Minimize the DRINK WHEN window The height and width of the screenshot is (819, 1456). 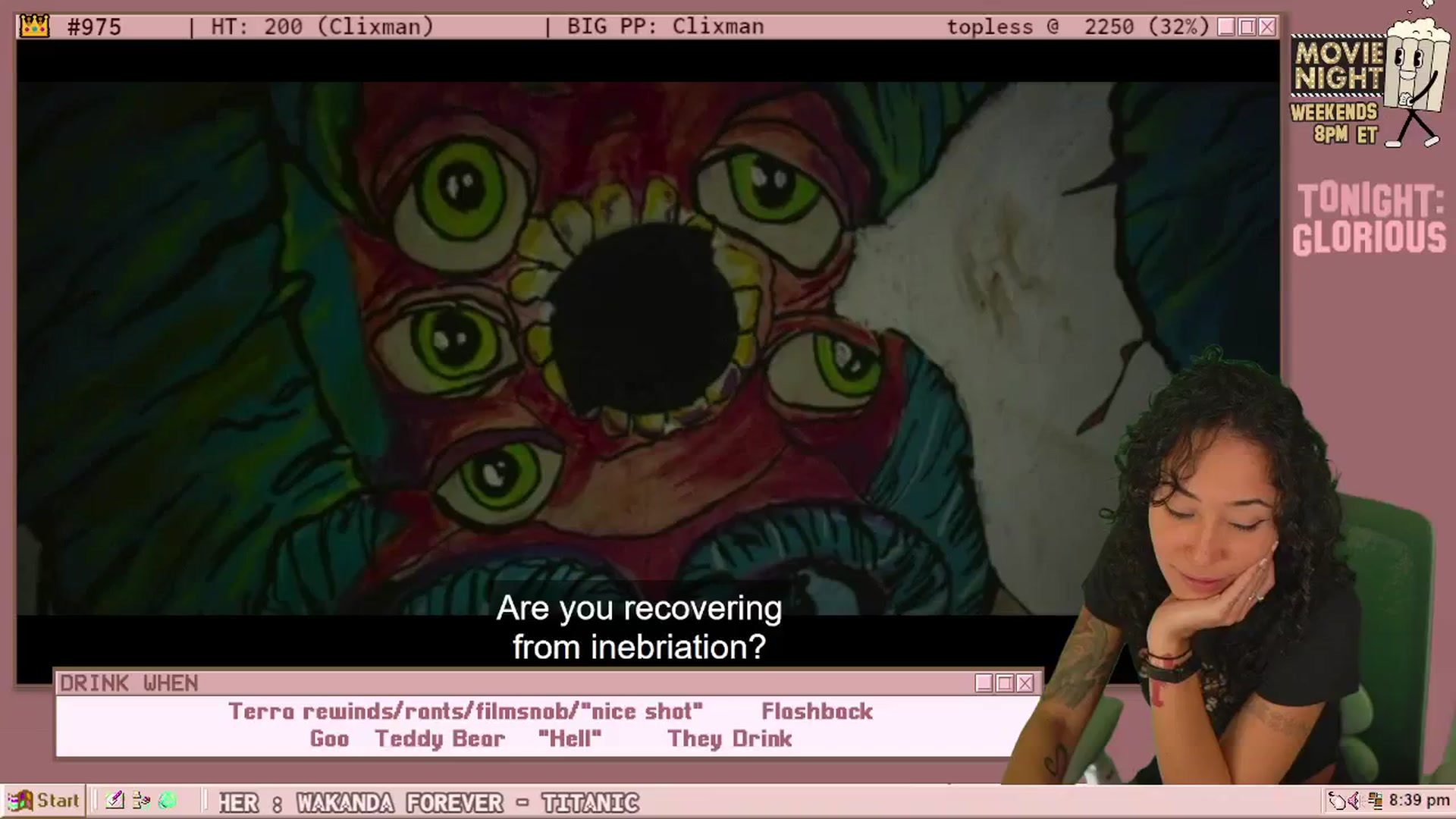pyautogui.click(x=984, y=683)
